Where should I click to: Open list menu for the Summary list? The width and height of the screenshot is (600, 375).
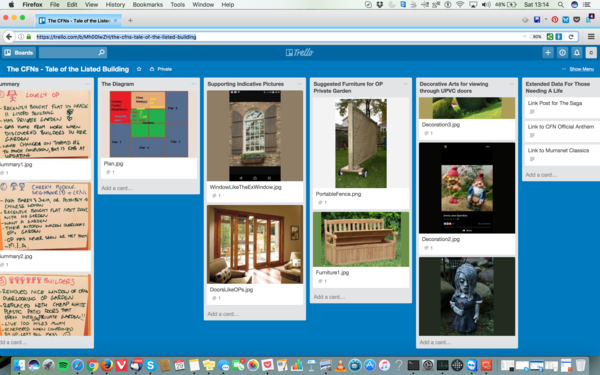click(x=88, y=84)
